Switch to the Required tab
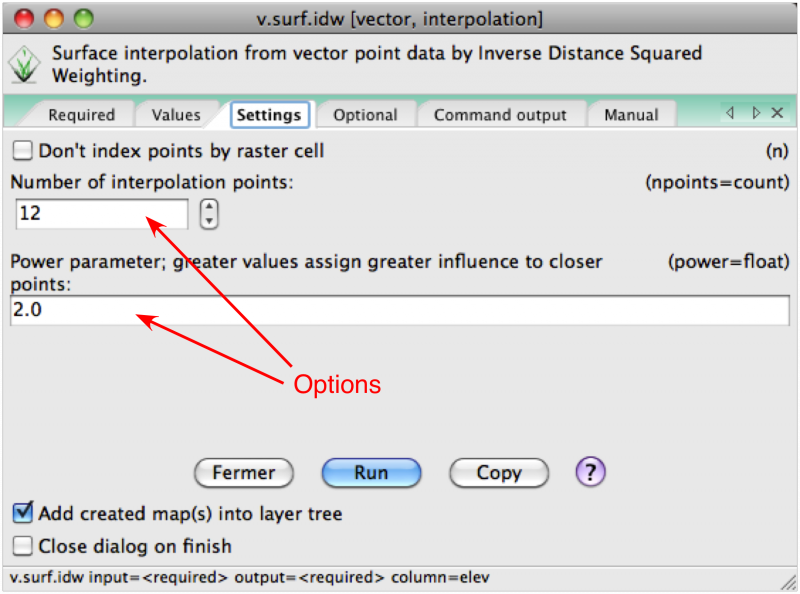This screenshot has width=800, height=594. [x=81, y=115]
